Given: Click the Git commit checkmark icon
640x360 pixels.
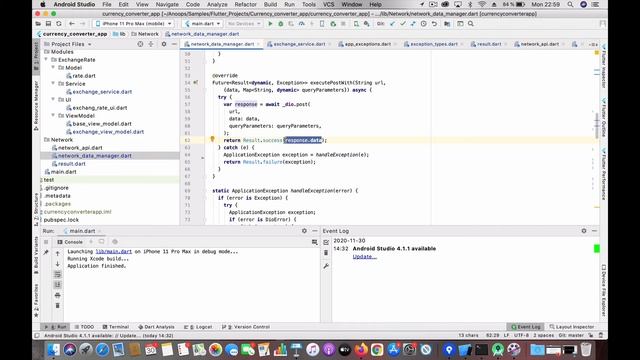Looking at the screenshot, I should click(x=402, y=24).
